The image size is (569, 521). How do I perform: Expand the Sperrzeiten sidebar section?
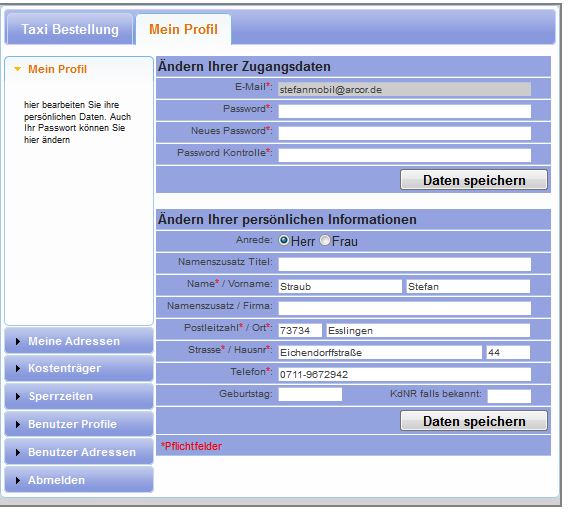coord(79,396)
